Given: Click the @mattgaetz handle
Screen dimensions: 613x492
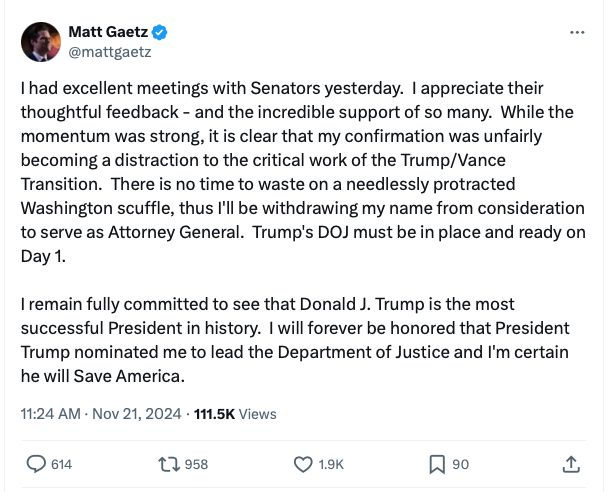Looking at the screenshot, I should coord(110,52).
